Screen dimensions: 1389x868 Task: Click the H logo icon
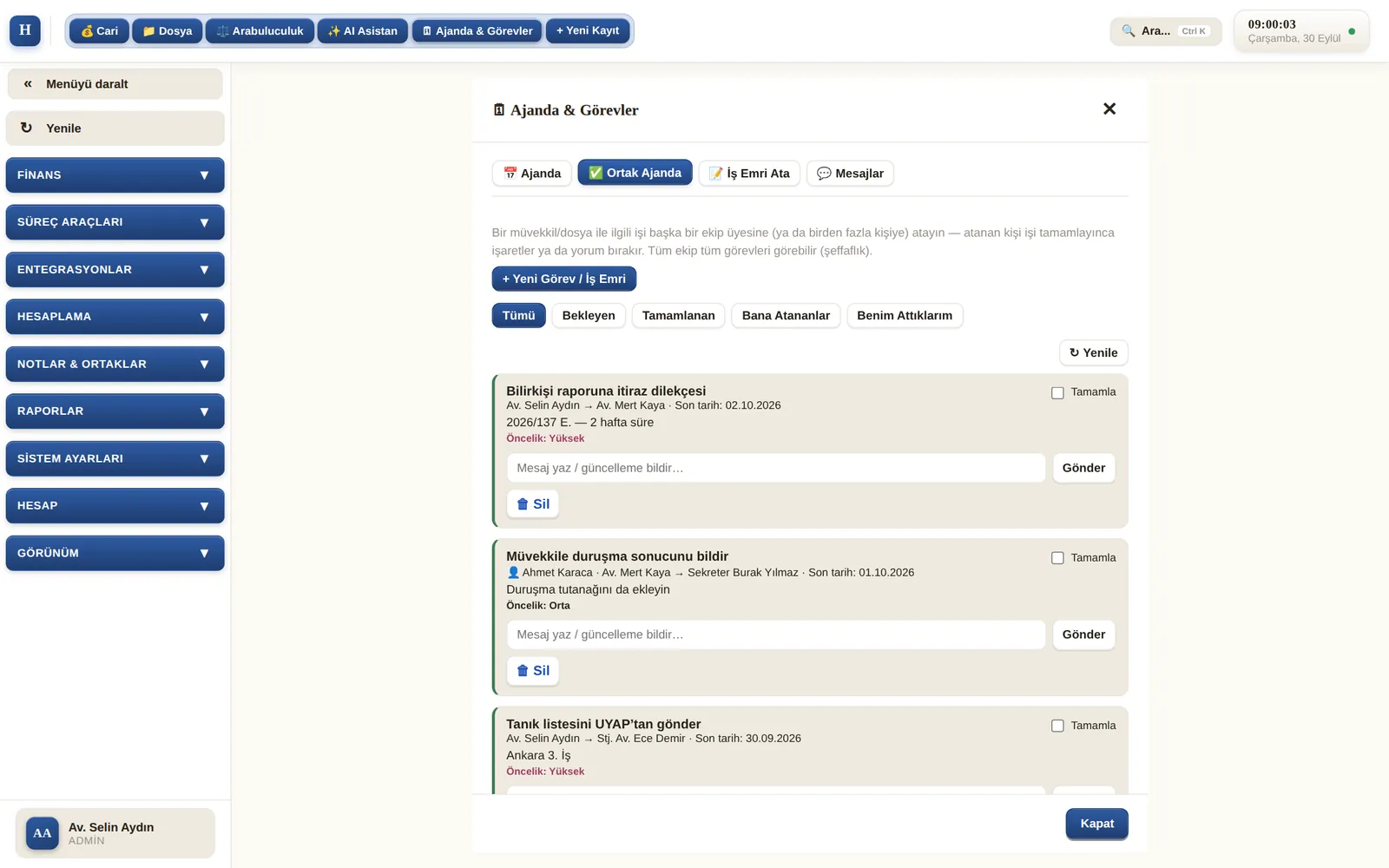[25, 30]
